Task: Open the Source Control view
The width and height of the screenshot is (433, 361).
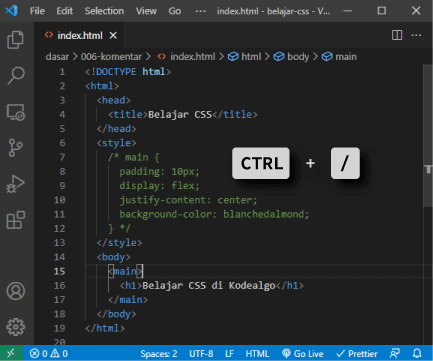Action: pos(15,148)
